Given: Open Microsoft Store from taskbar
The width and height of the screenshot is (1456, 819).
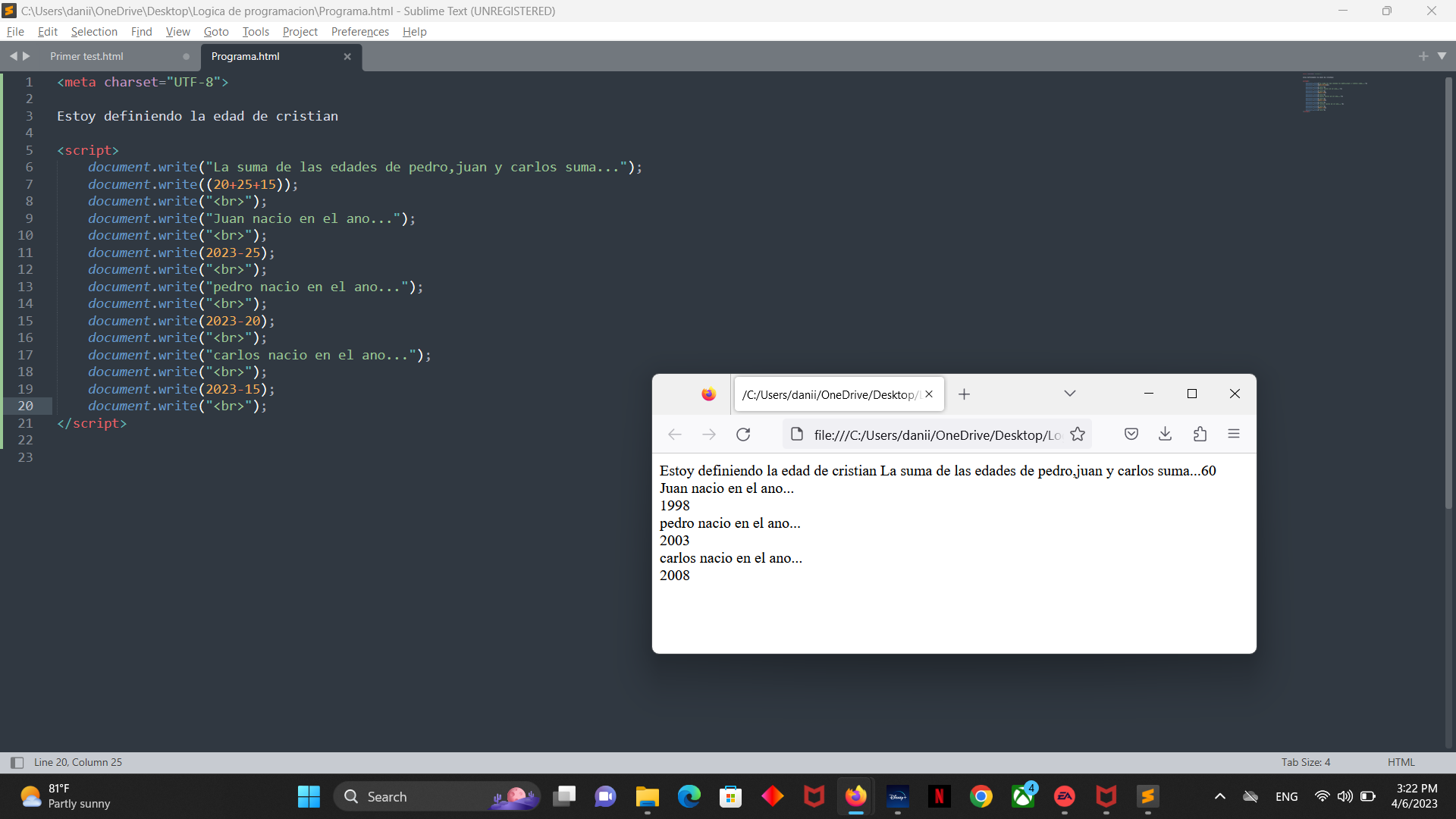Looking at the screenshot, I should pos(730,797).
